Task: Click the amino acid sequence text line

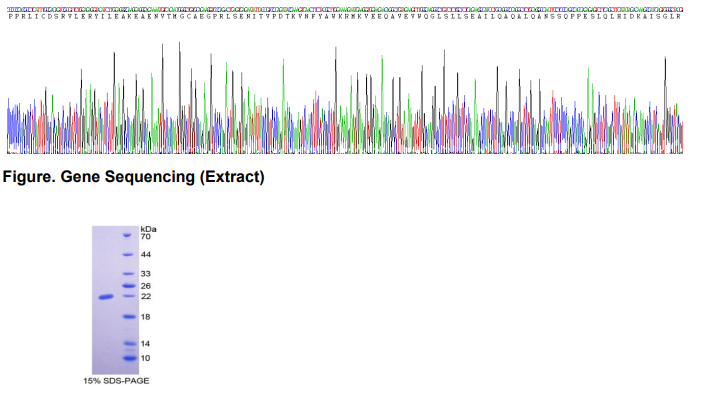Action: click(345, 17)
